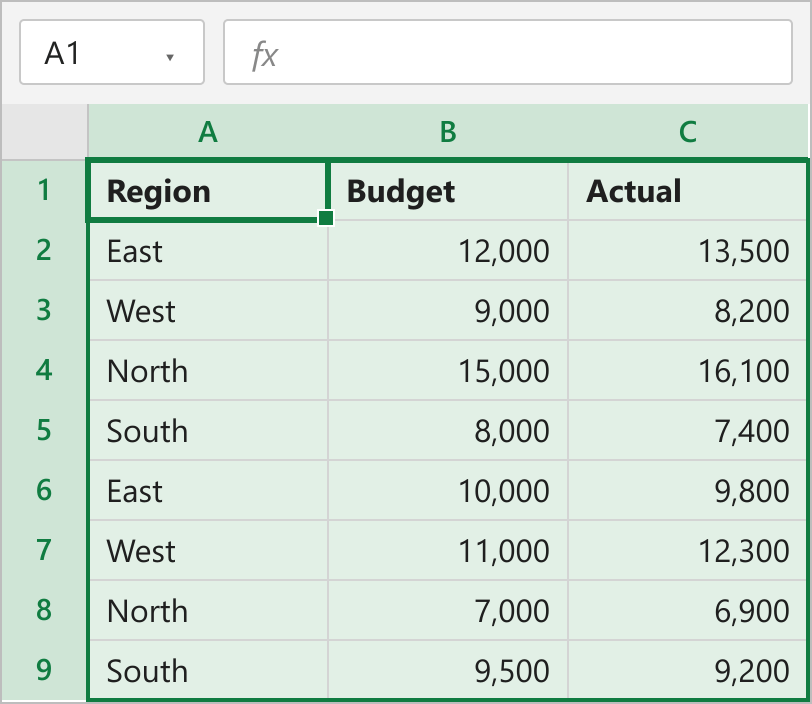
Task: Click the Select All corner box
Action: (x=45, y=132)
